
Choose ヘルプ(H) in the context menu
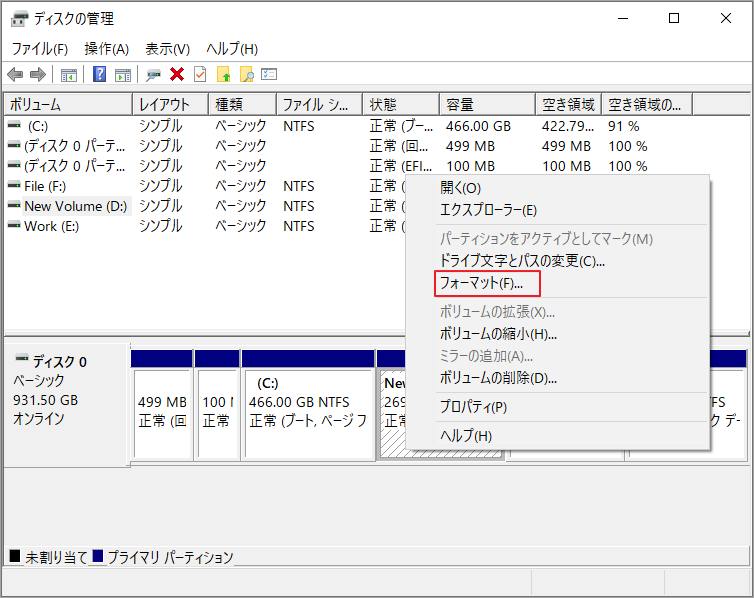[x=558, y=436]
